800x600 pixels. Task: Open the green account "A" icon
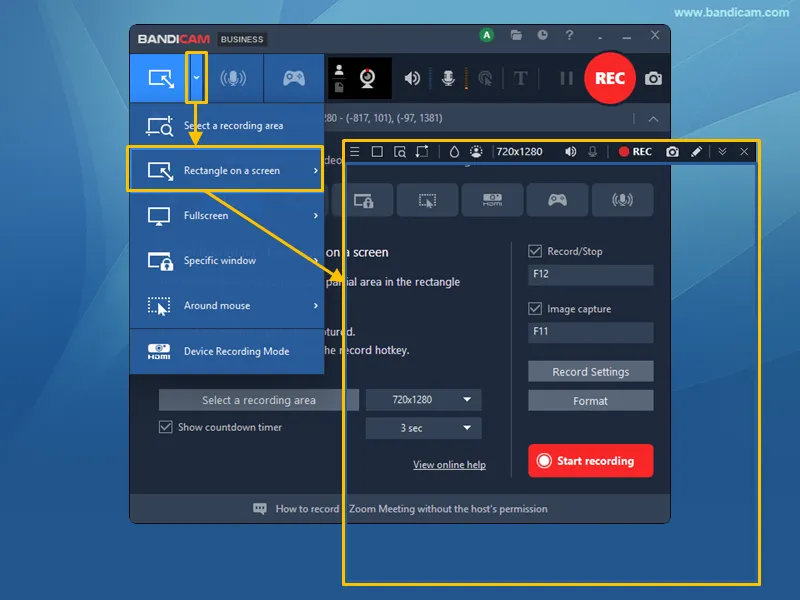point(487,35)
